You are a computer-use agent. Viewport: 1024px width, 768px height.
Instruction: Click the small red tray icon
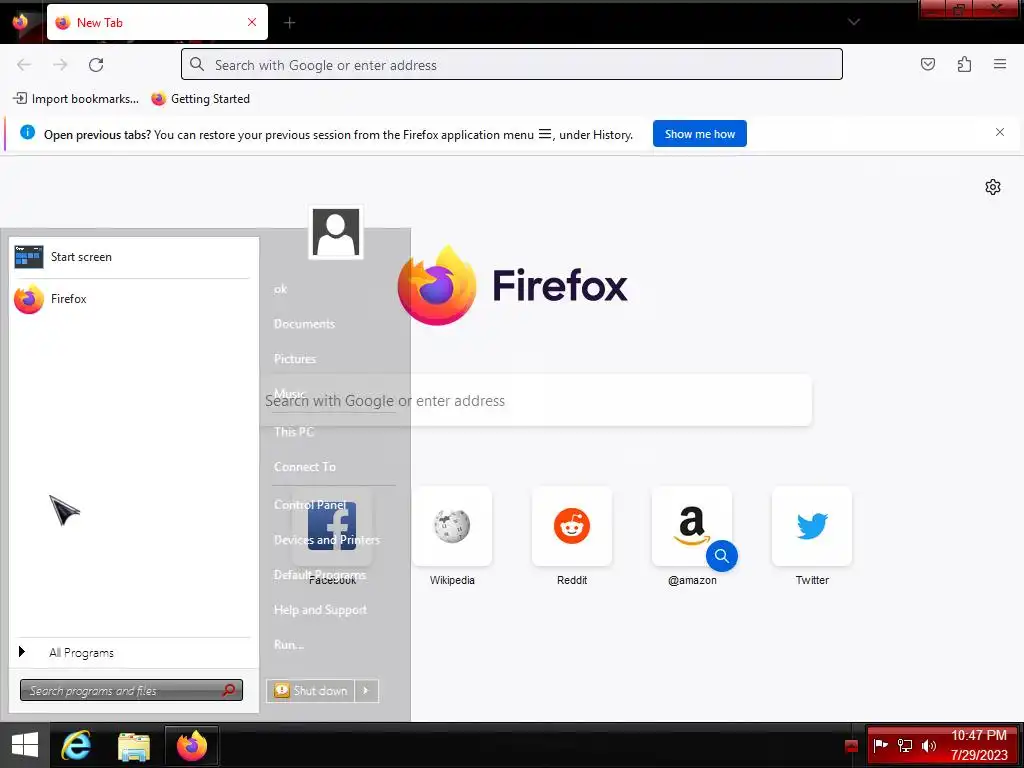[x=851, y=746]
